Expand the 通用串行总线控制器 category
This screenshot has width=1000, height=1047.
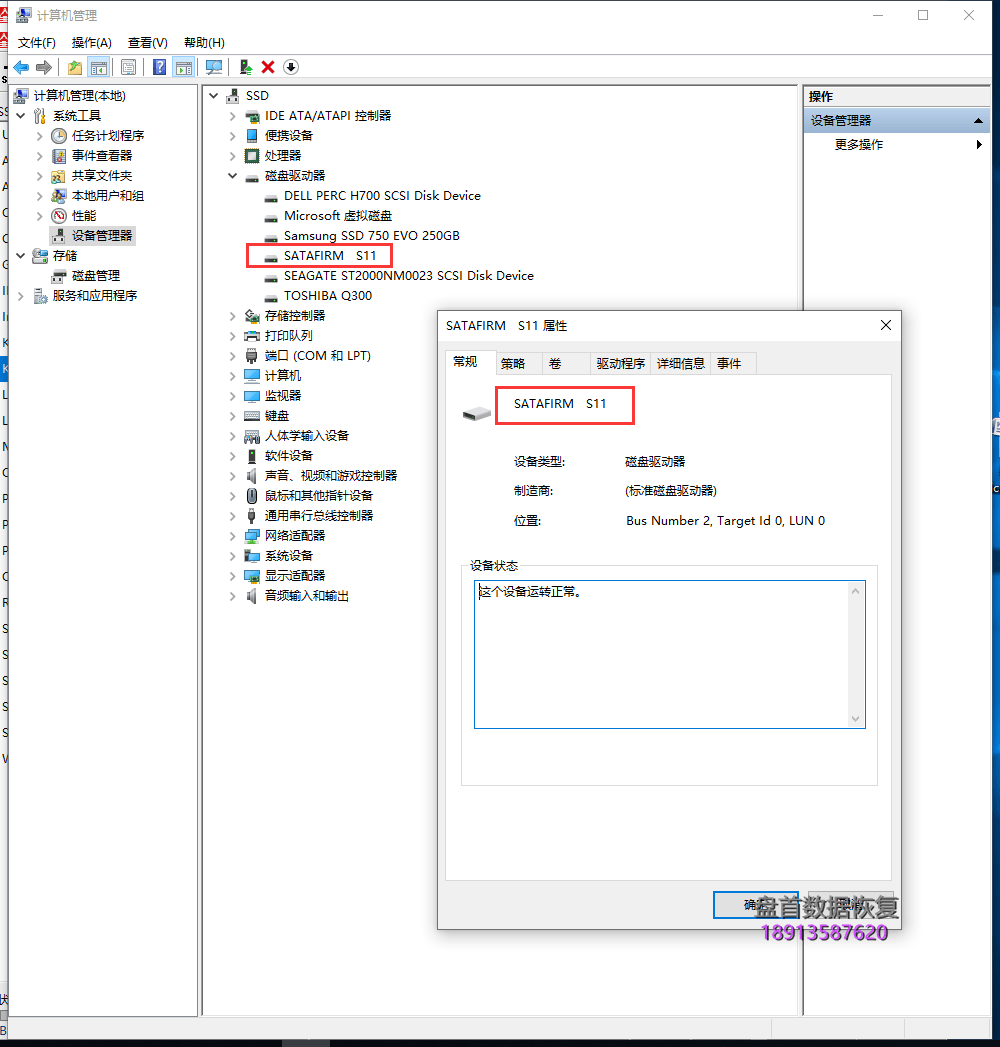pos(232,516)
